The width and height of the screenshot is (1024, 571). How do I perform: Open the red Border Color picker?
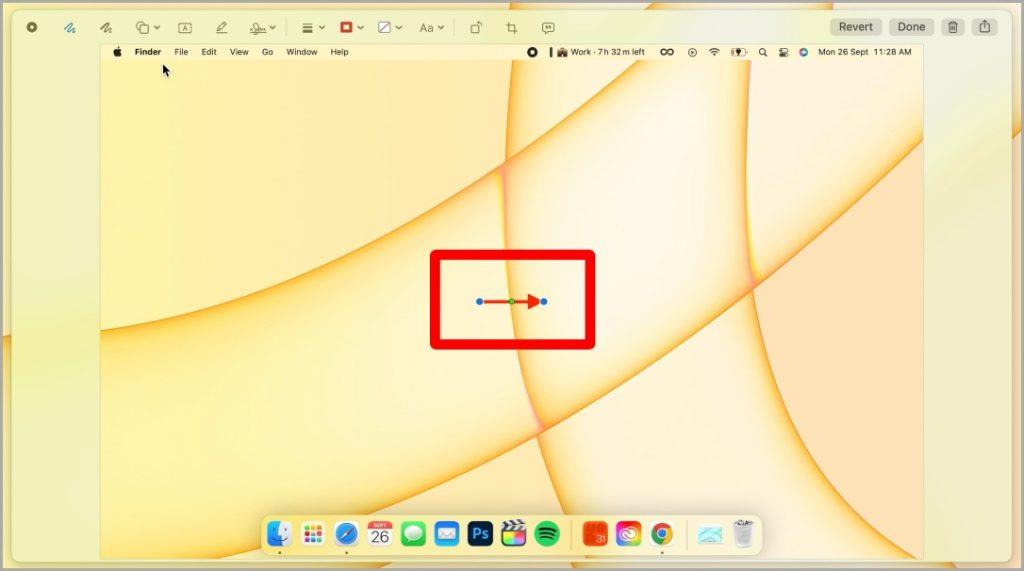tap(351, 27)
